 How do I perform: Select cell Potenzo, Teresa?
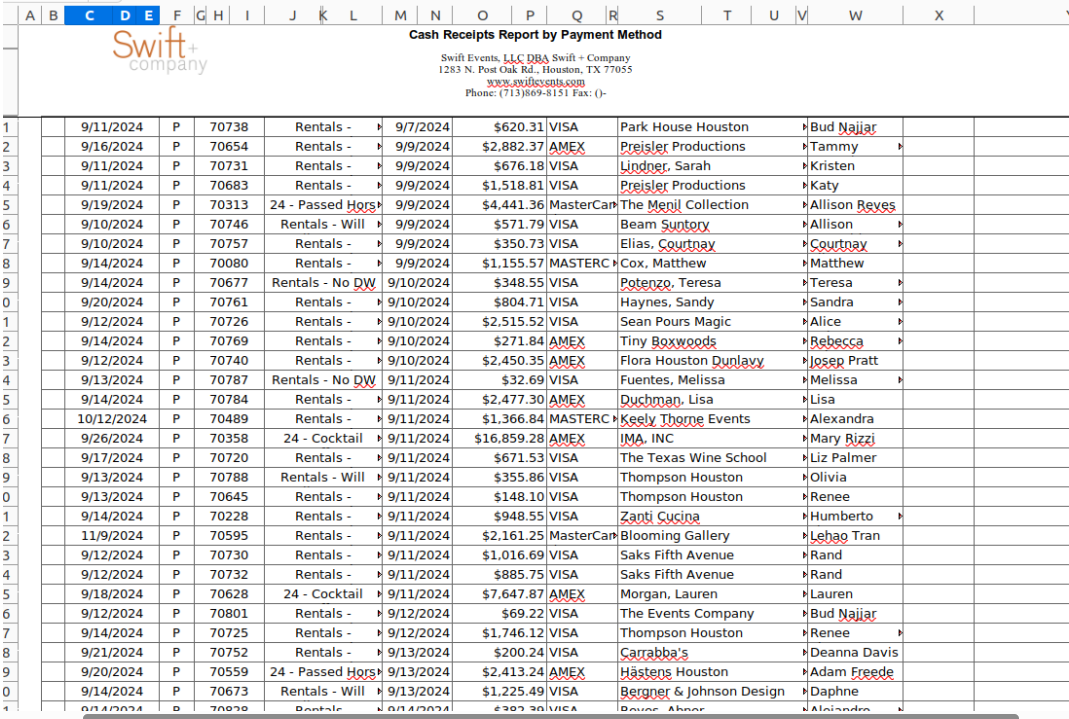pyautogui.click(x=712, y=282)
